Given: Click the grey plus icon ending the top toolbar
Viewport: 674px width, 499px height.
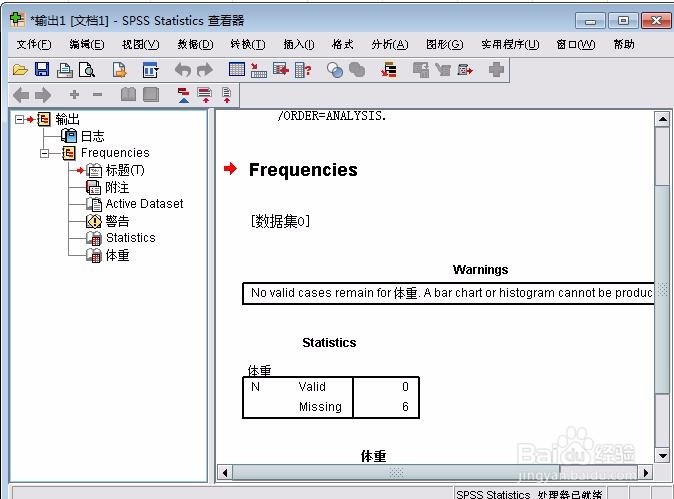Looking at the screenshot, I should coord(496,70).
